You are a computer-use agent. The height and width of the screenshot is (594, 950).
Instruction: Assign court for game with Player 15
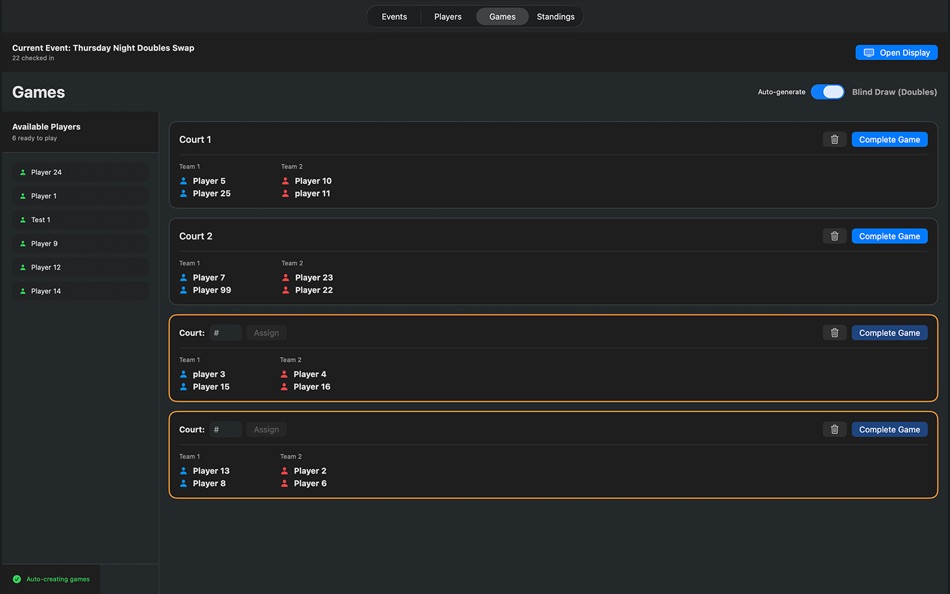[x=267, y=333]
